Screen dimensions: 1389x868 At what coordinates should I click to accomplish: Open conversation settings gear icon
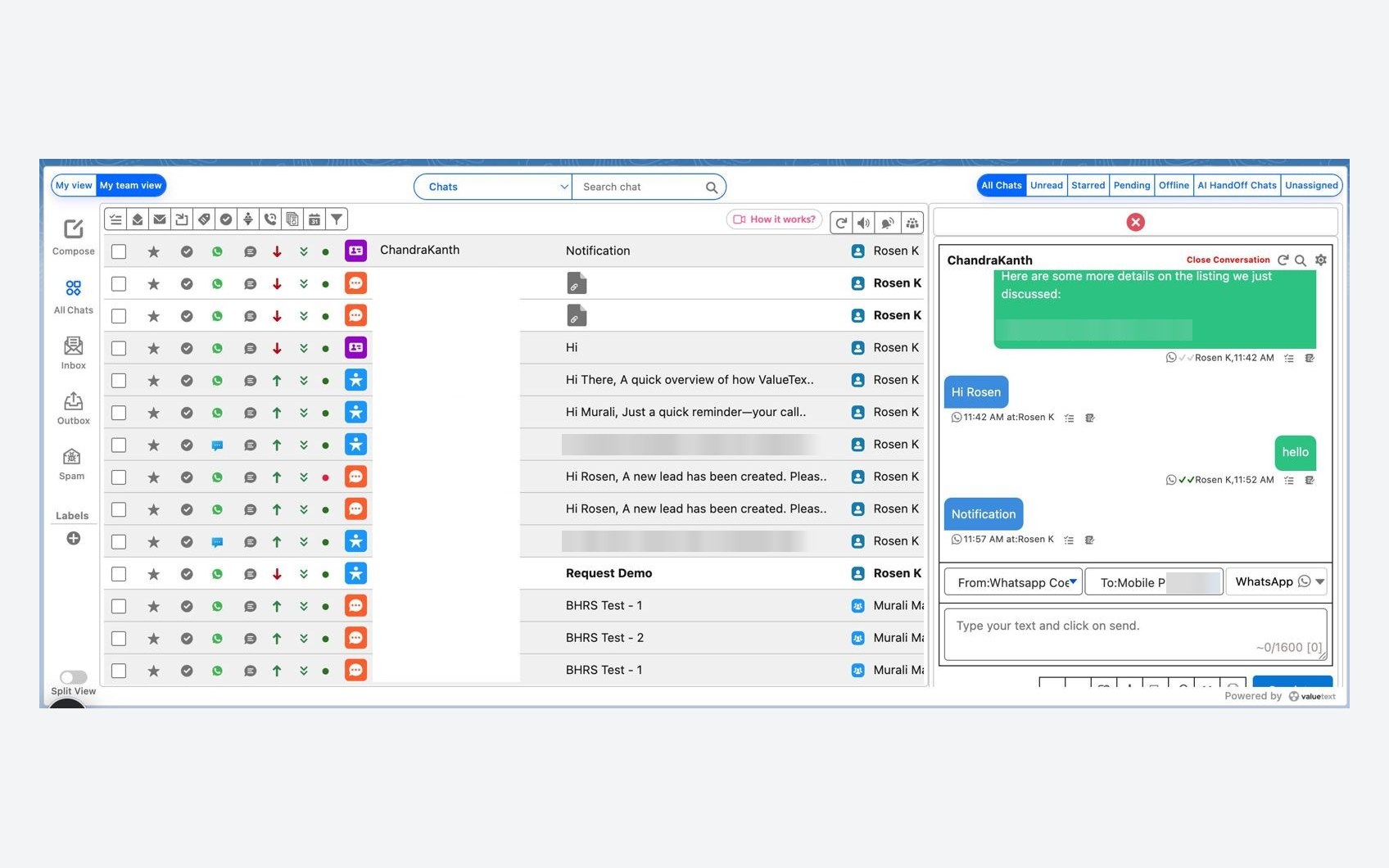[1321, 260]
